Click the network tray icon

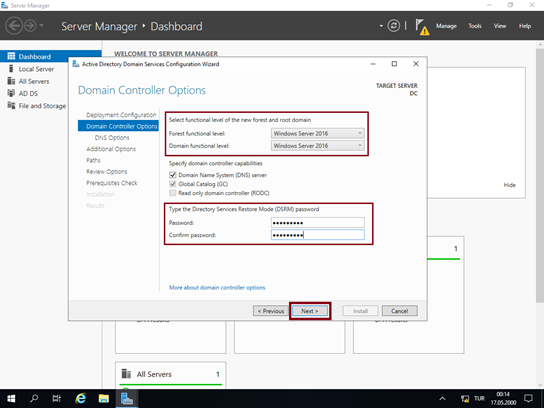click(465, 398)
